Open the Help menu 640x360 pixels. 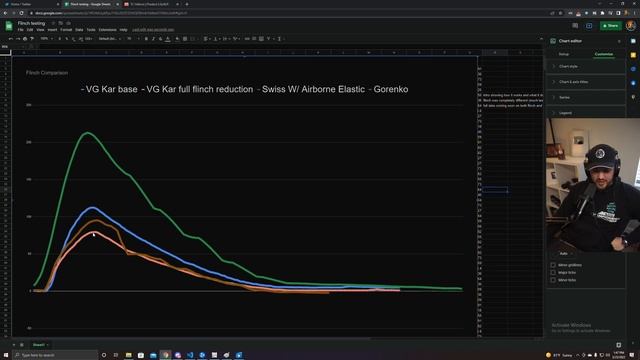(x=123, y=30)
